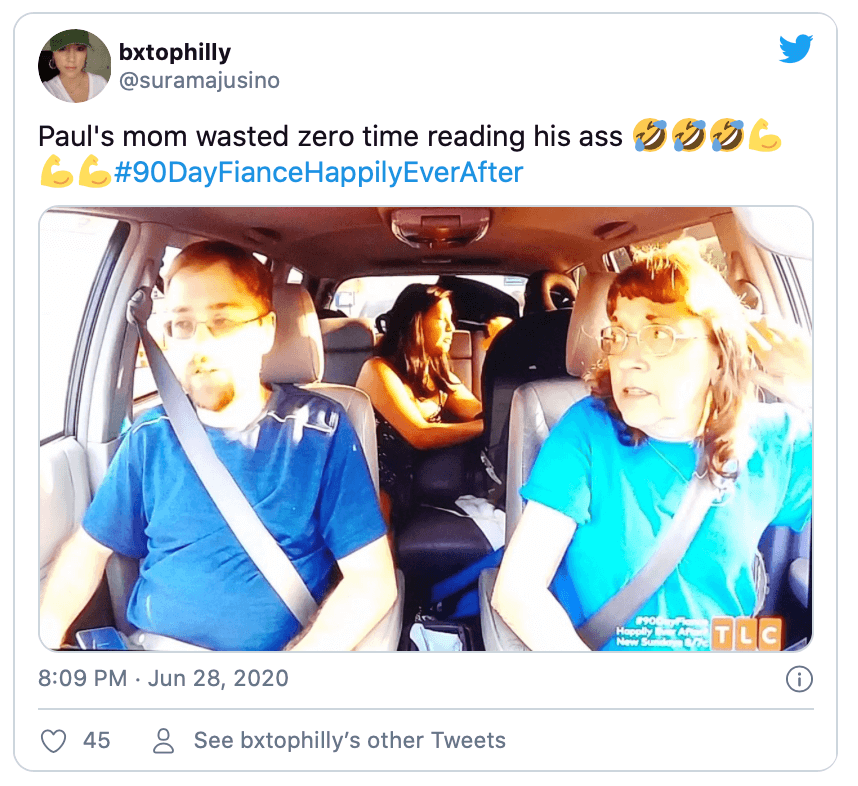Click the Twitter bird logo

[796, 49]
